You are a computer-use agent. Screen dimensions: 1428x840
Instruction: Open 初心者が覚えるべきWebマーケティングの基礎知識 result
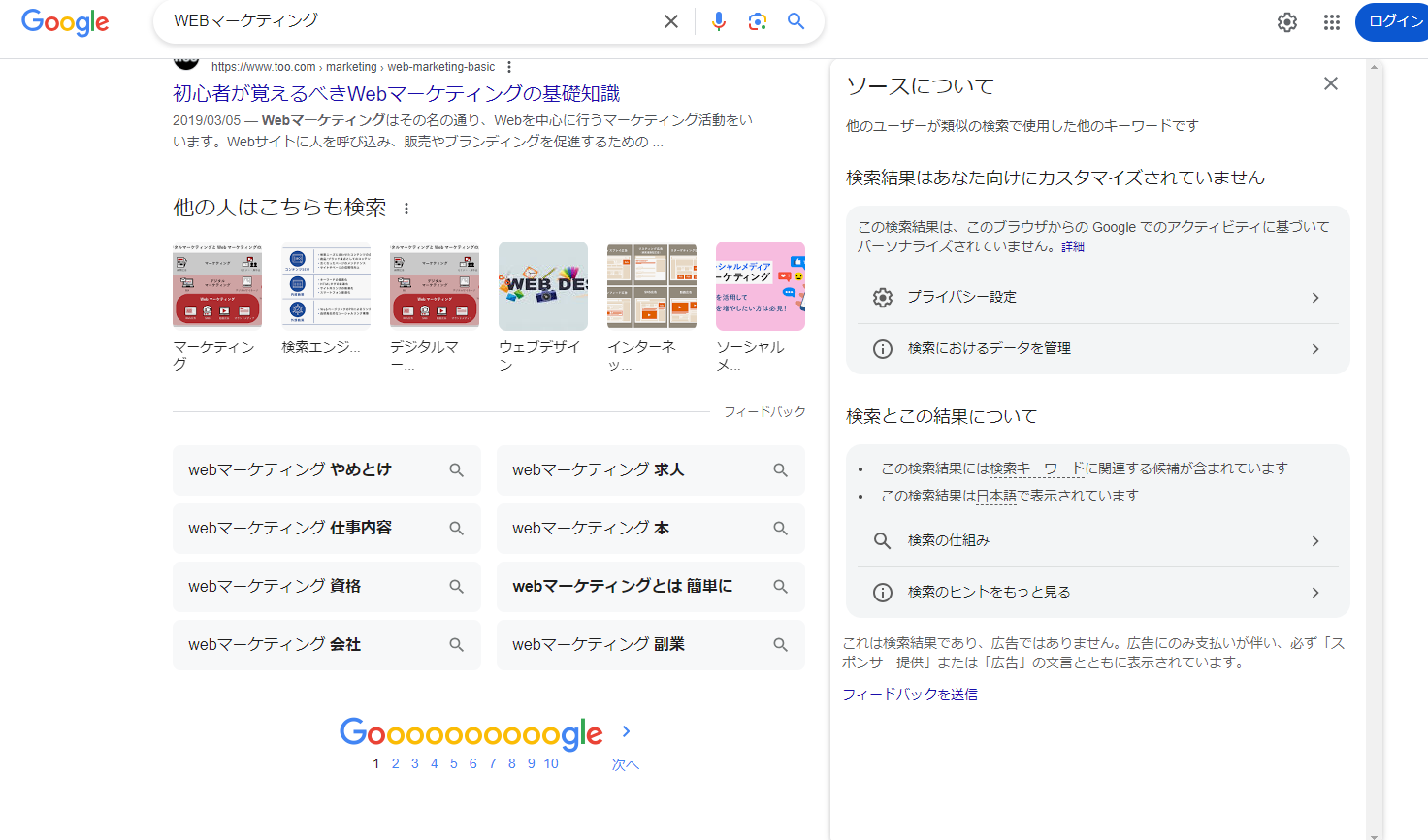tap(396, 93)
